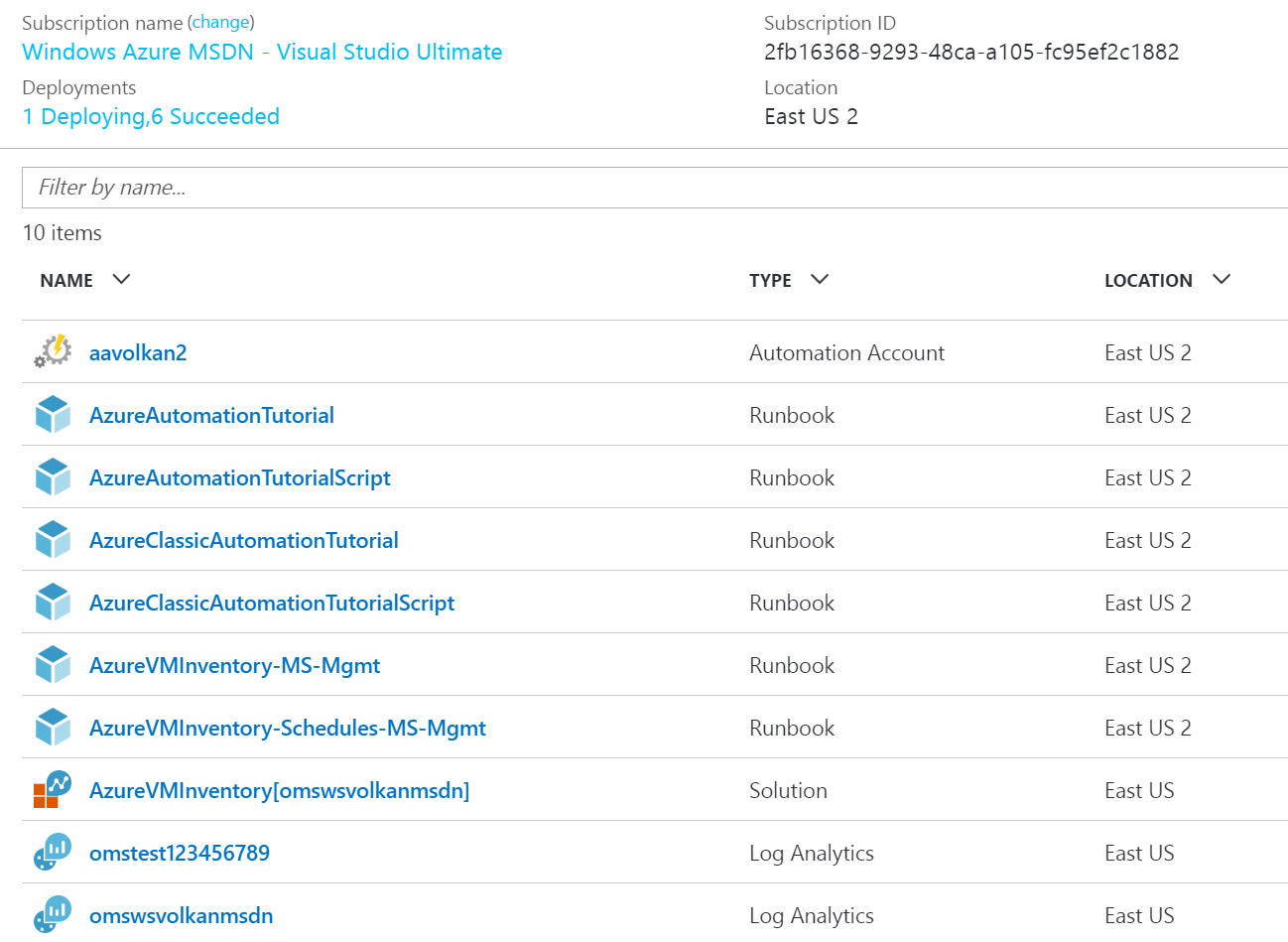Sort by the TYPE column chevron
Image resolution: width=1288 pixels, height=942 pixels.
(x=820, y=279)
